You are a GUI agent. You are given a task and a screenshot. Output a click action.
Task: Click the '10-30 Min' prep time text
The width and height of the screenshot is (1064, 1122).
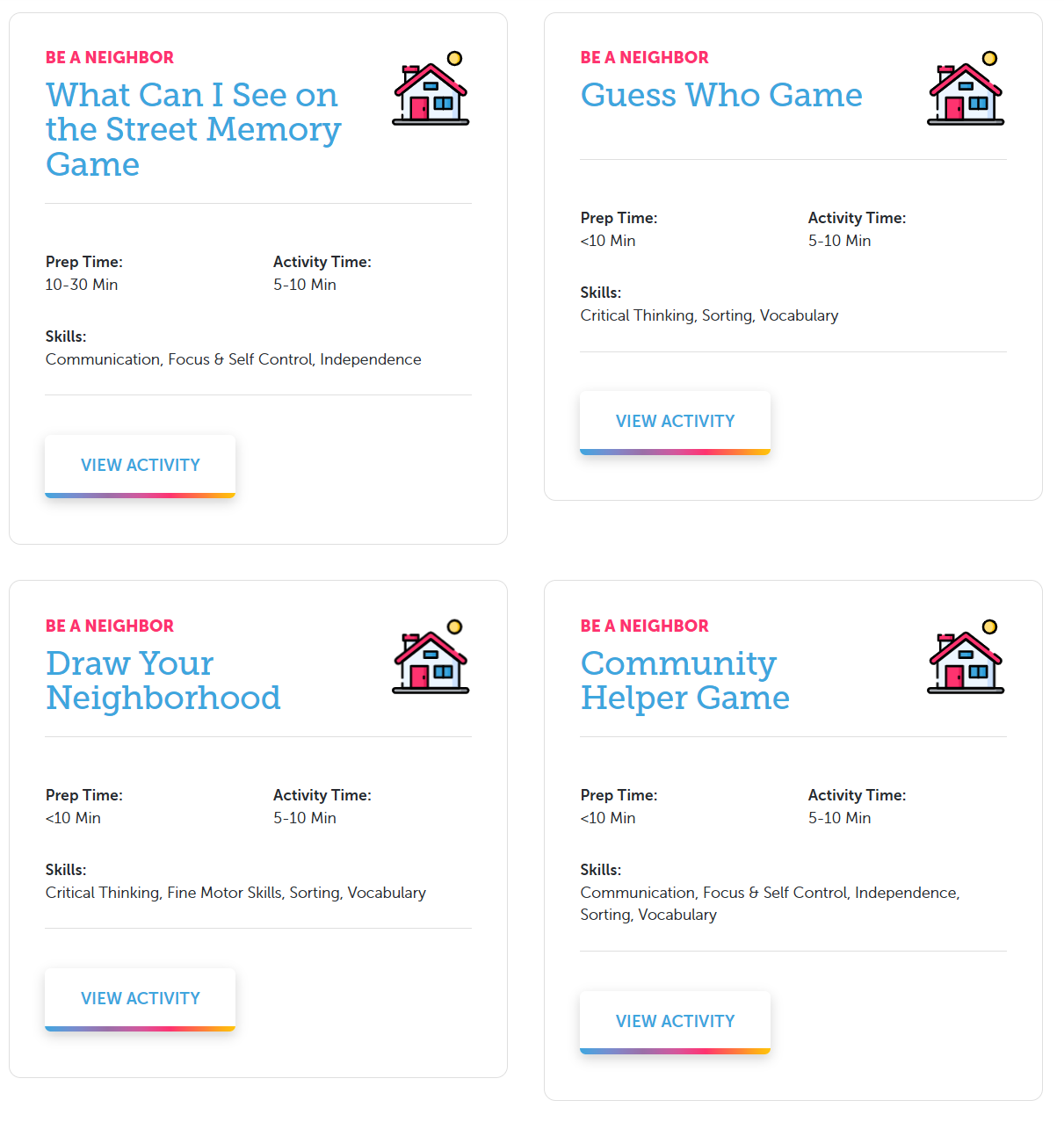(82, 285)
